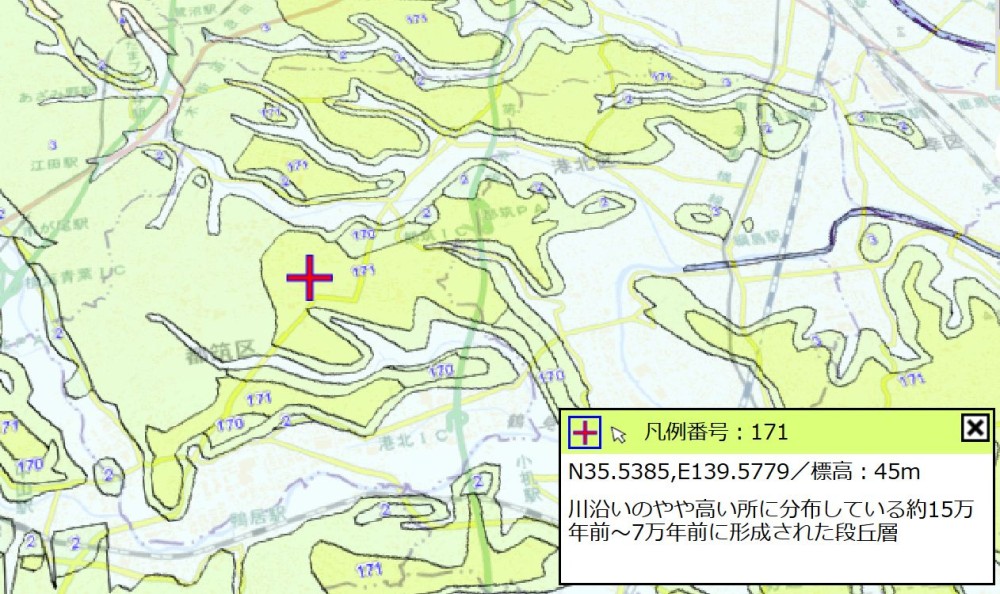
Task: Click the red crosshair marker on the map
Action: coord(310,278)
